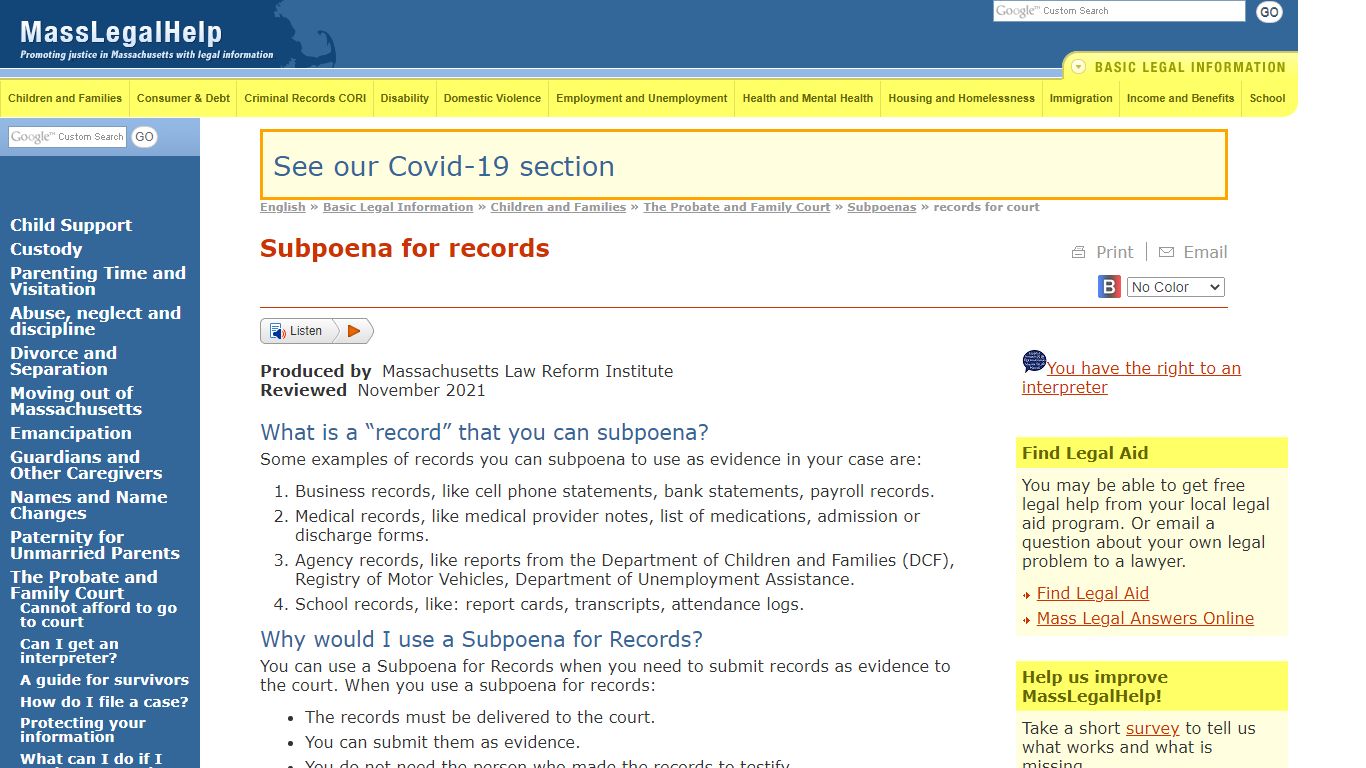The width and height of the screenshot is (1366, 768).
Task: Open the Consumer & Debt tab
Action: 183,98
